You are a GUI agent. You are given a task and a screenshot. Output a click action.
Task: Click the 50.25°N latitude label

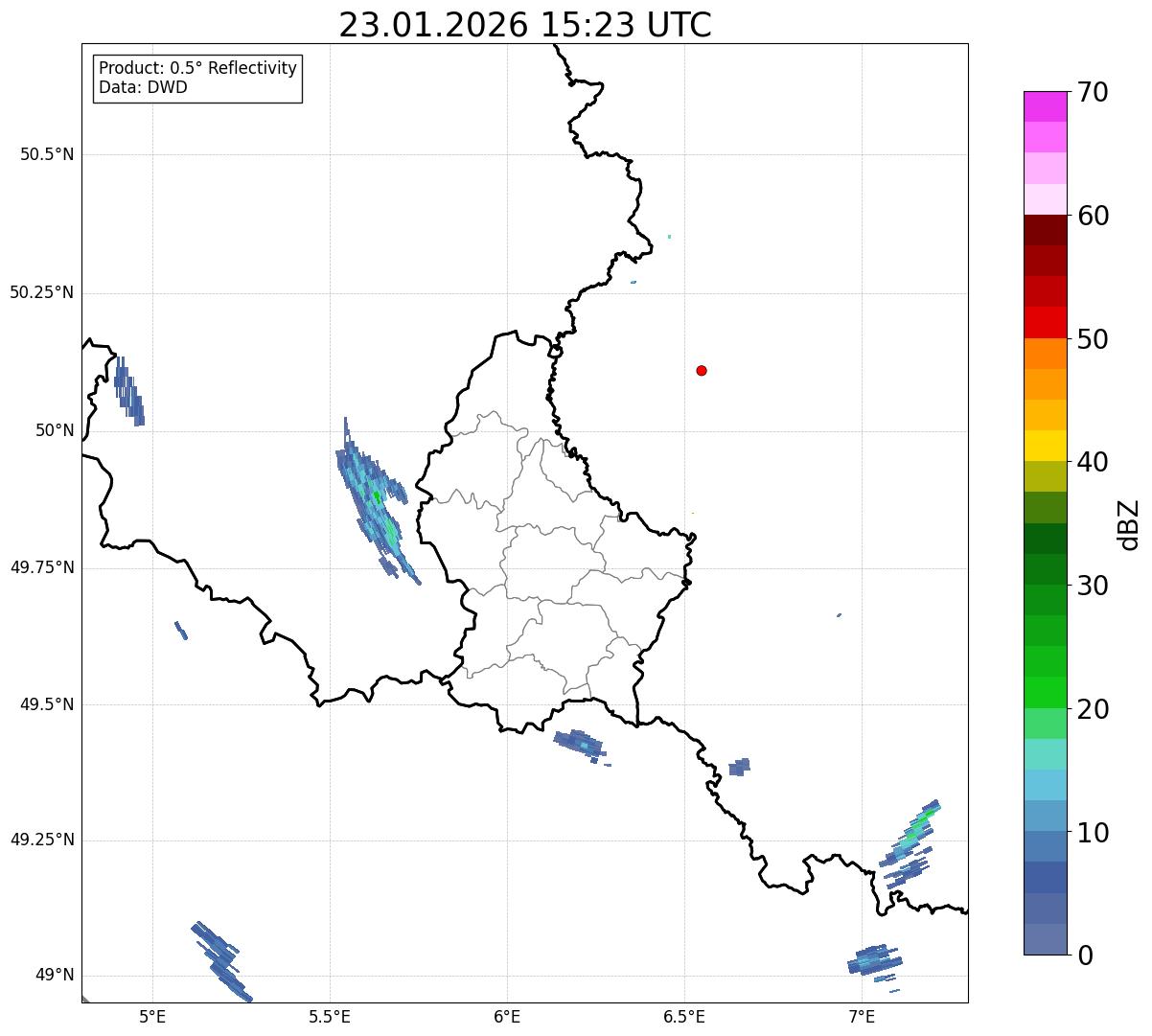pos(42,292)
